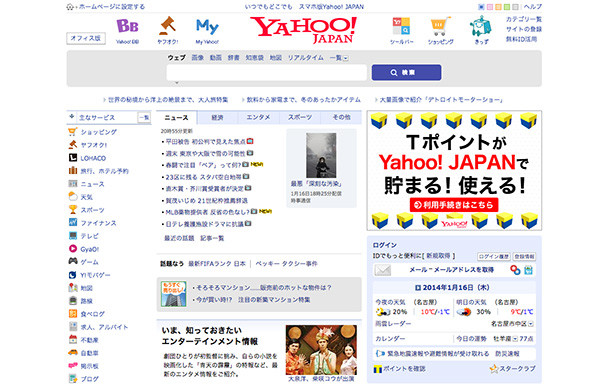This screenshot has width=608, height=384.
Task: Open the 23区に残る スタバ空白地帯 headline
Action: (x=203, y=177)
